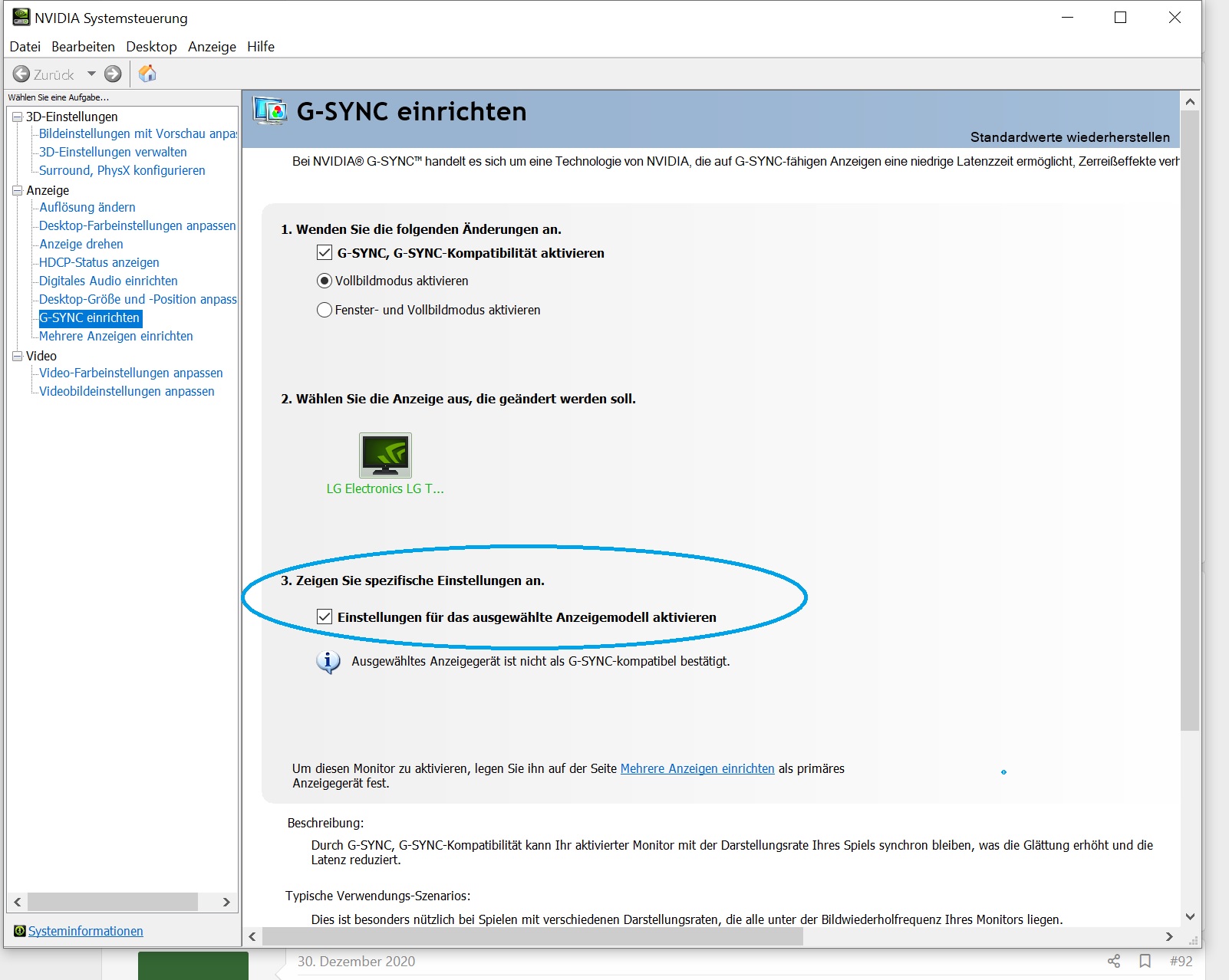Collapse the Anzeige tree node
This screenshot has height=980, width=1229.
tap(17, 190)
